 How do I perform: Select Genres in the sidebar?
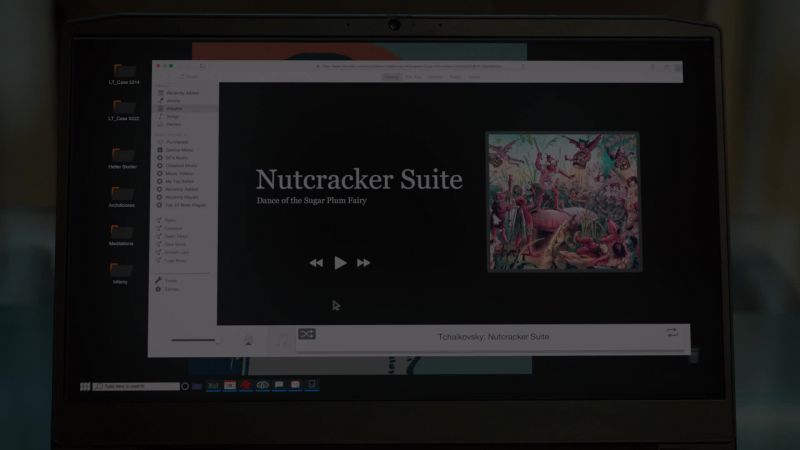[x=169, y=124]
